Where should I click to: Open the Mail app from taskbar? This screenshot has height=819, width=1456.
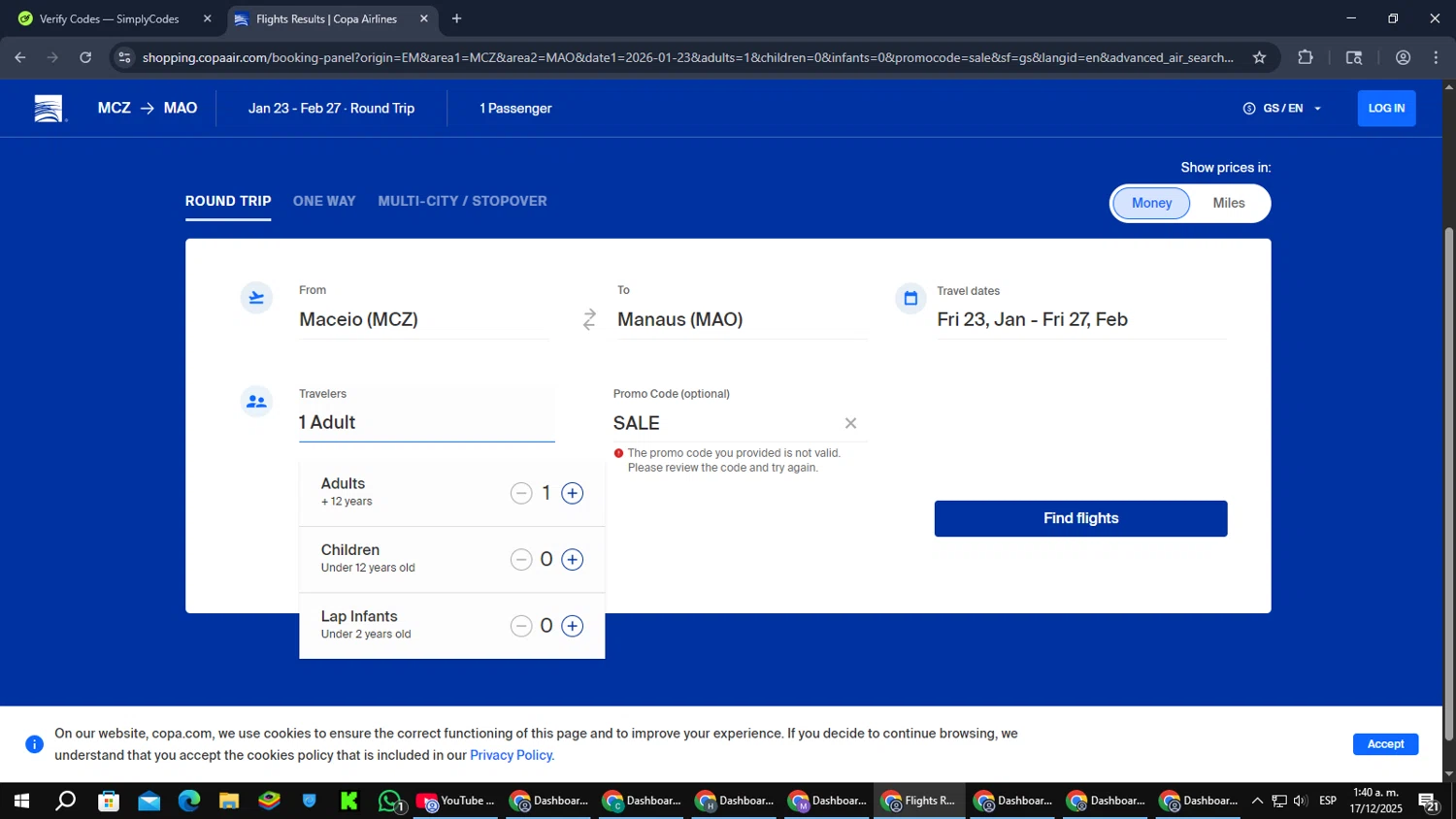(149, 801)
